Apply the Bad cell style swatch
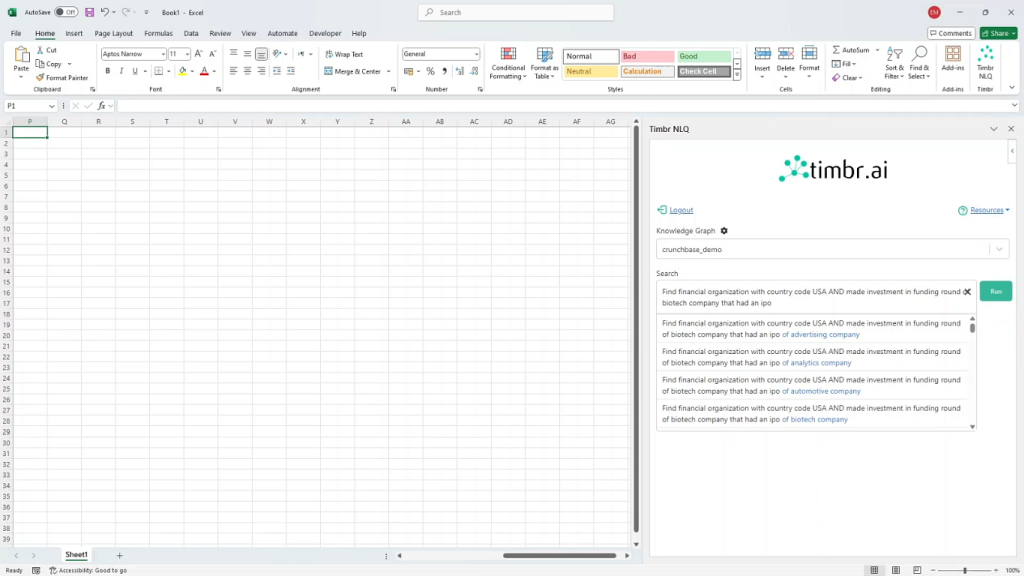This screenshot has height=576, width=1024. coord(647,56)
